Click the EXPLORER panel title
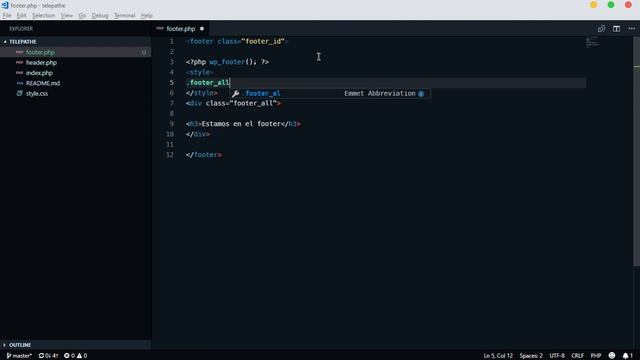This screenshot has height=360, width=640. pyautogui.click(x=21, y=29)
